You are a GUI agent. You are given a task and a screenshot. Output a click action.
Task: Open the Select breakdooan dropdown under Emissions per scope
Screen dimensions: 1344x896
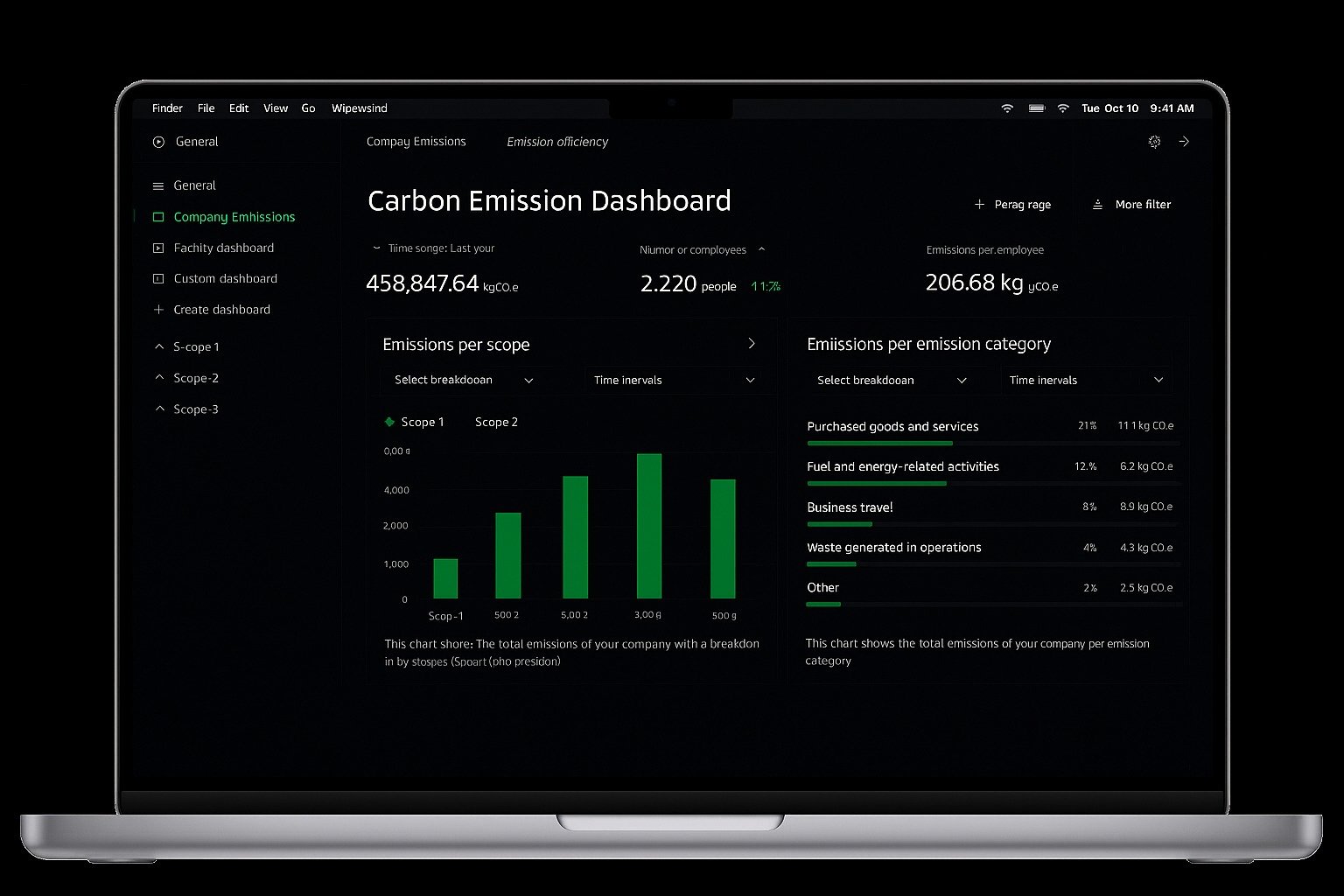pyautogui.click(x=462, y=380)
